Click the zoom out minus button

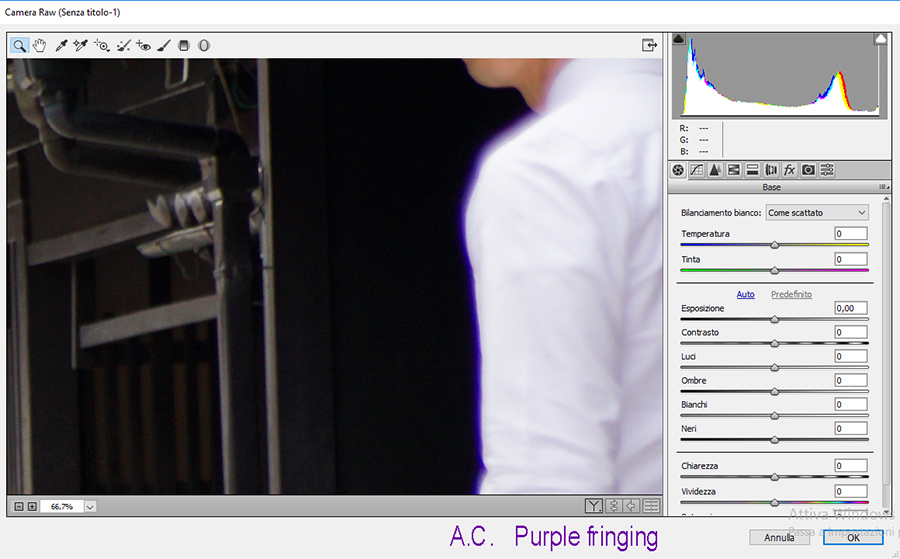point(18,507)
